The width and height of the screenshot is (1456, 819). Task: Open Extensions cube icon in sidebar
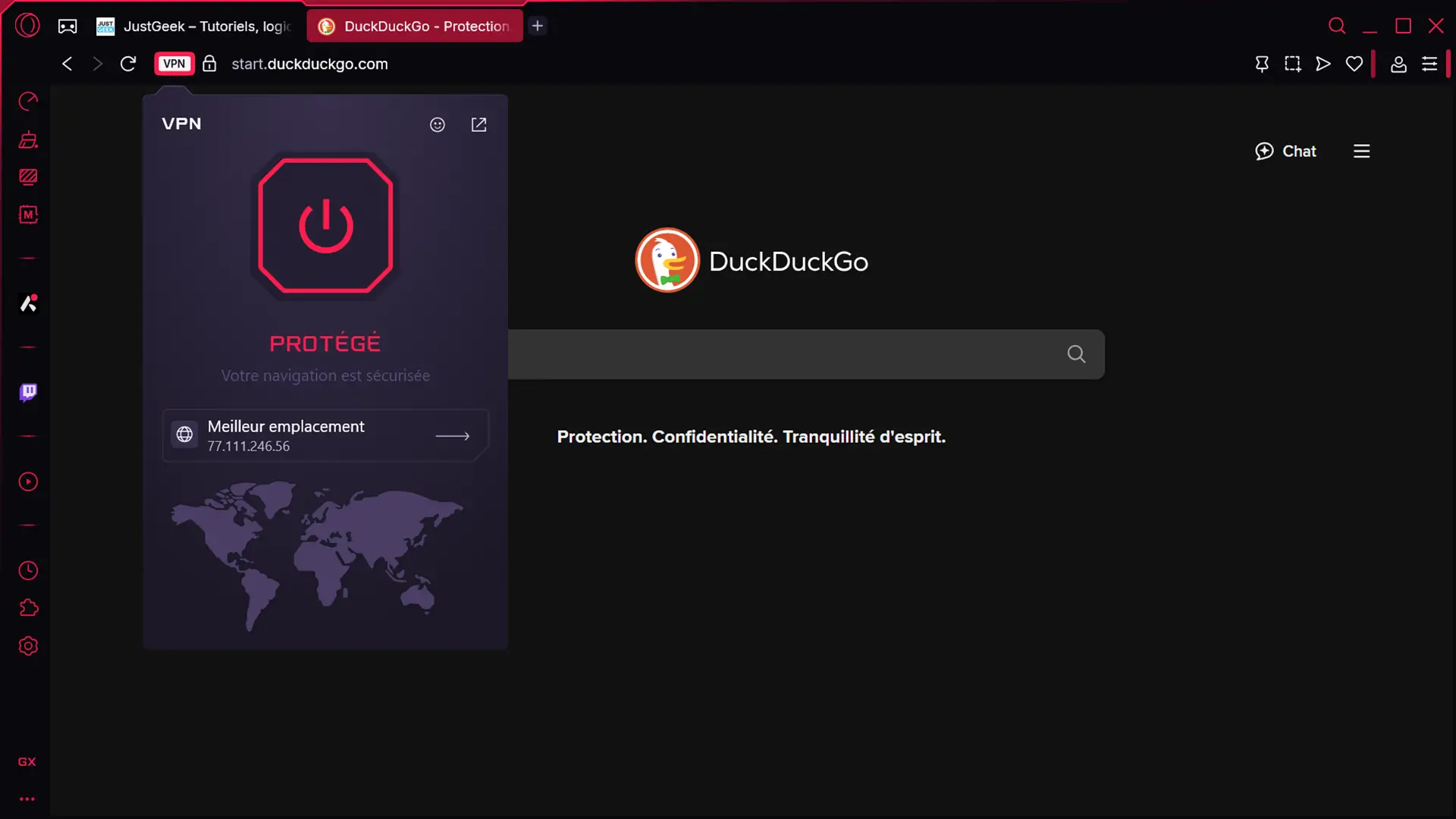tap(28, 608)
